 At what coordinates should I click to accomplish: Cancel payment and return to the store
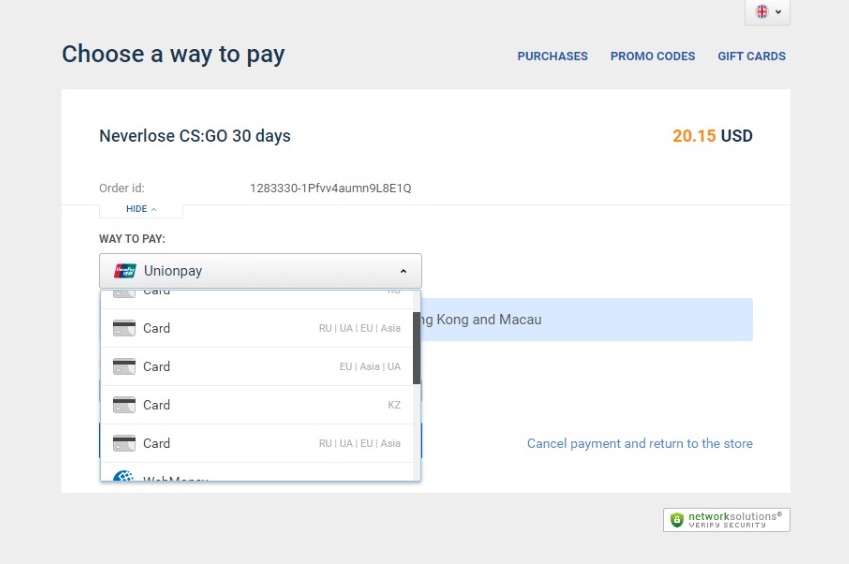[x=639, y=443]
